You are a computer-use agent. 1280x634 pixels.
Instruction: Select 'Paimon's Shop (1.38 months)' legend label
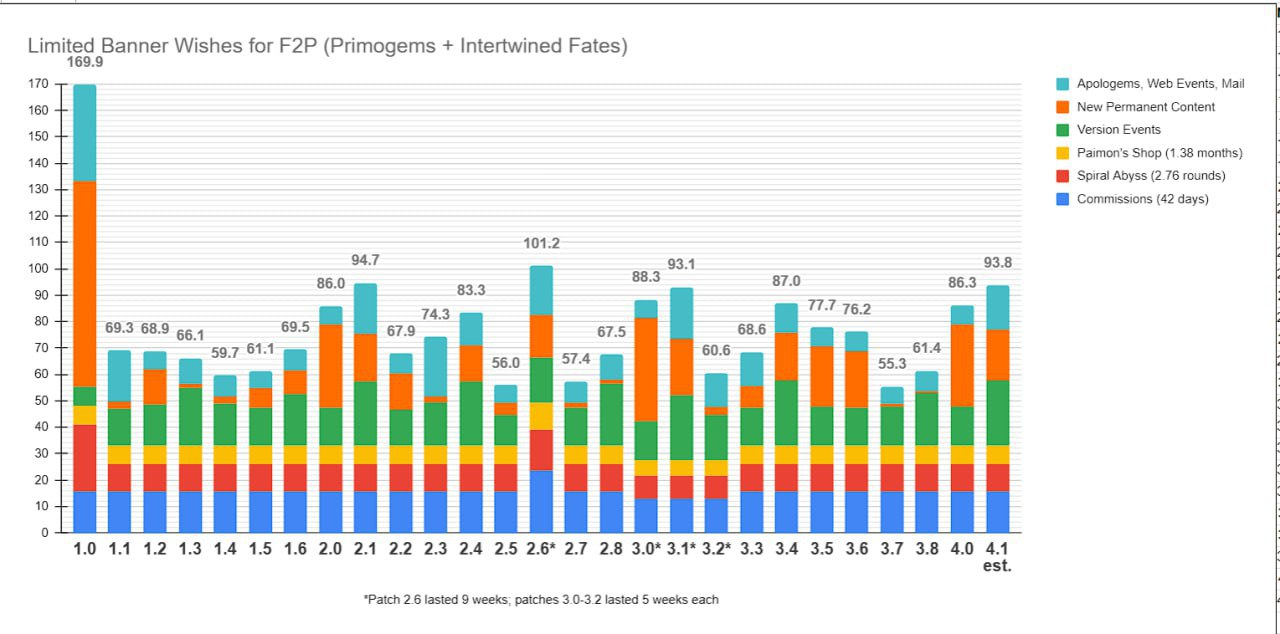click(x=1159, y=153)
